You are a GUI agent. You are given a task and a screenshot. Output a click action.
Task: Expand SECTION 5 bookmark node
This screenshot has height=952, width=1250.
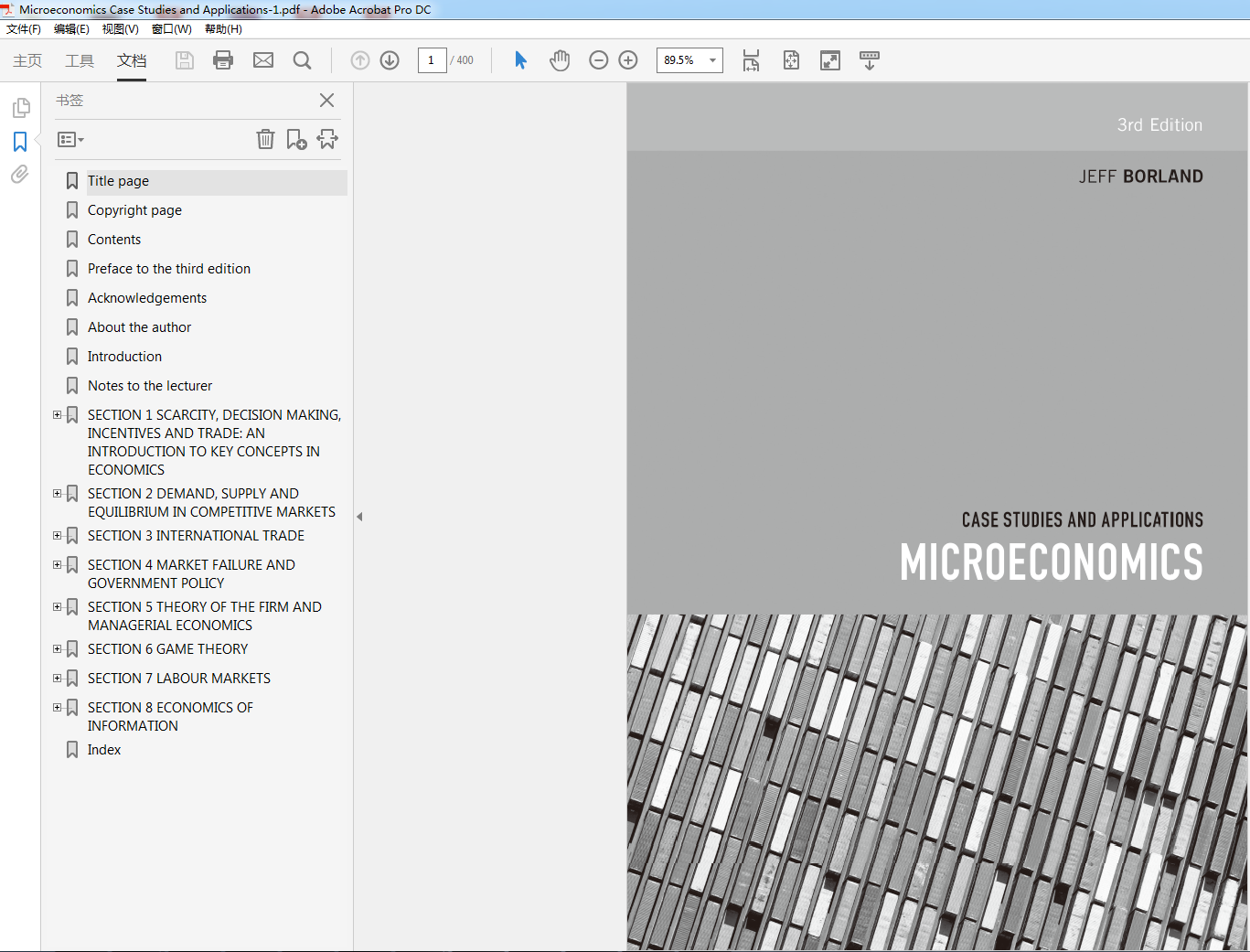pyautogui.click(x=57, y=607)
